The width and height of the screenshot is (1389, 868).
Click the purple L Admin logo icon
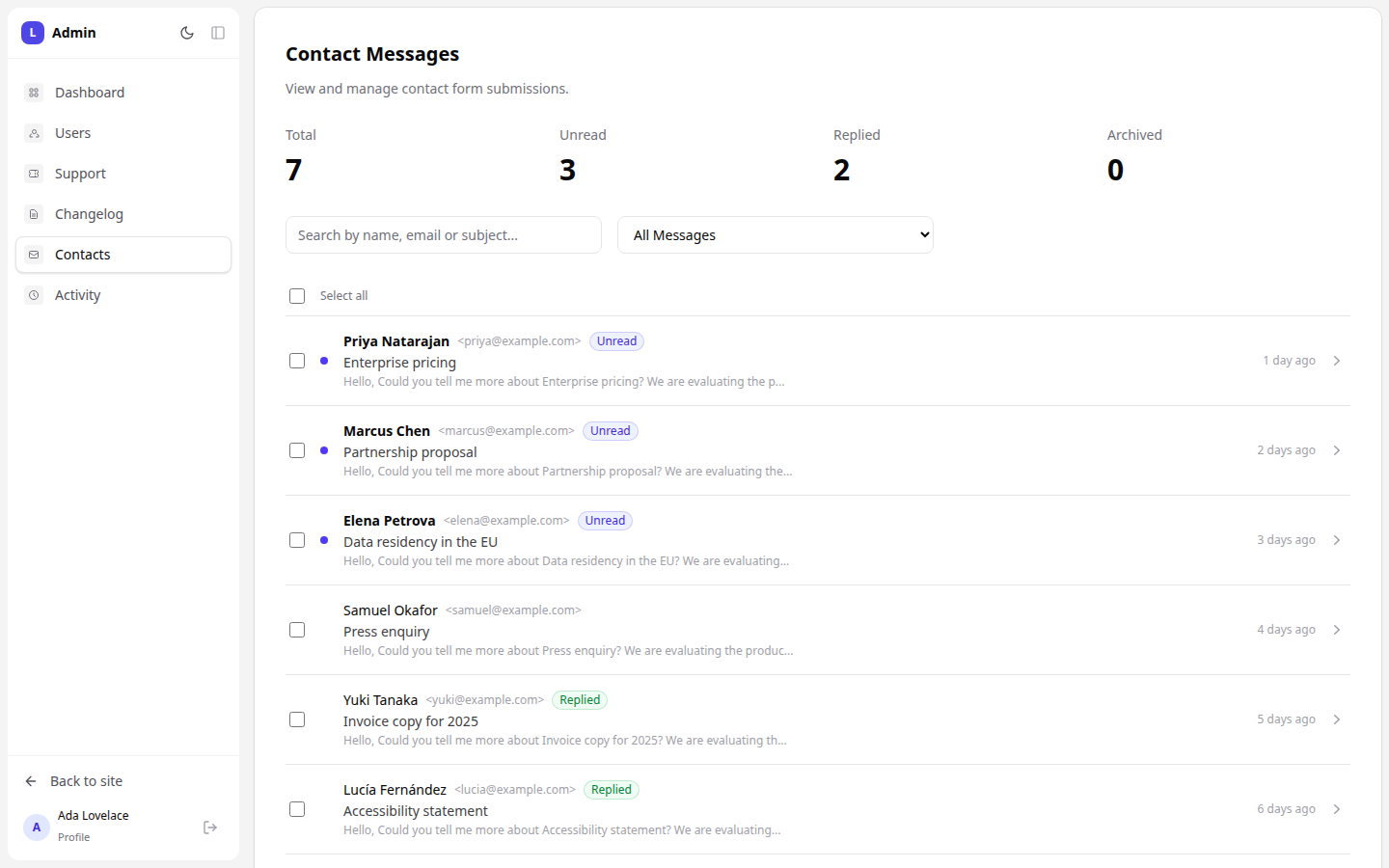(33, 33)
